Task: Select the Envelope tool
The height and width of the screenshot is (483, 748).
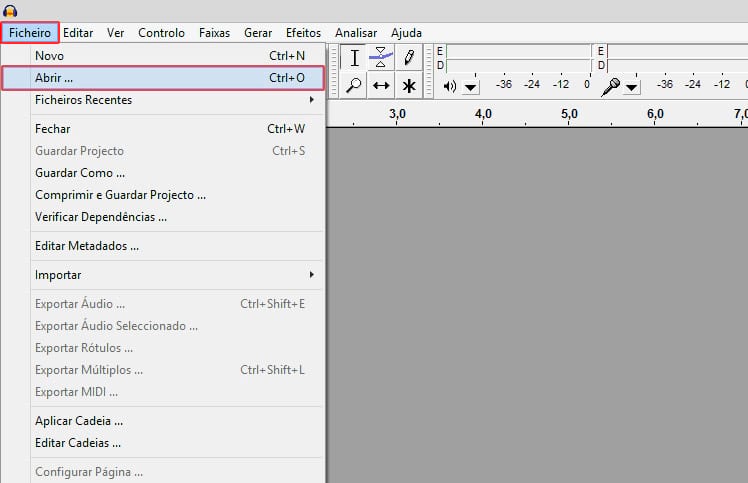Action: pyautogui.click(x=381, y=58)
